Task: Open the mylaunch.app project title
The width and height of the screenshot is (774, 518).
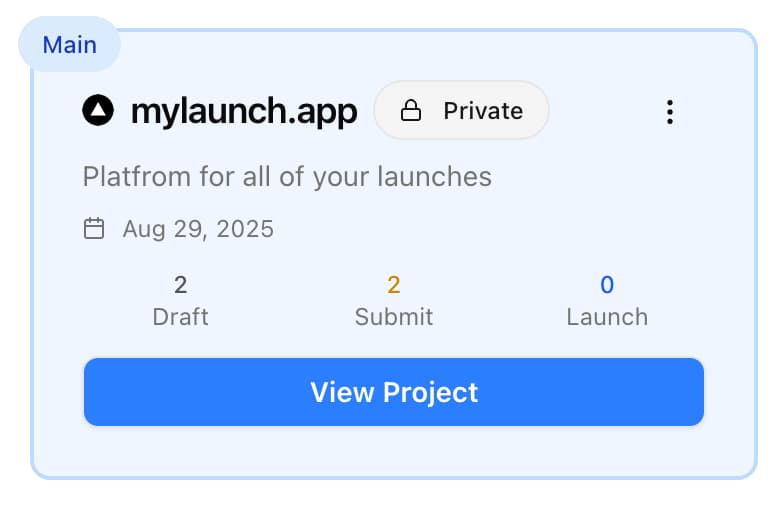Action: (243, 111)
